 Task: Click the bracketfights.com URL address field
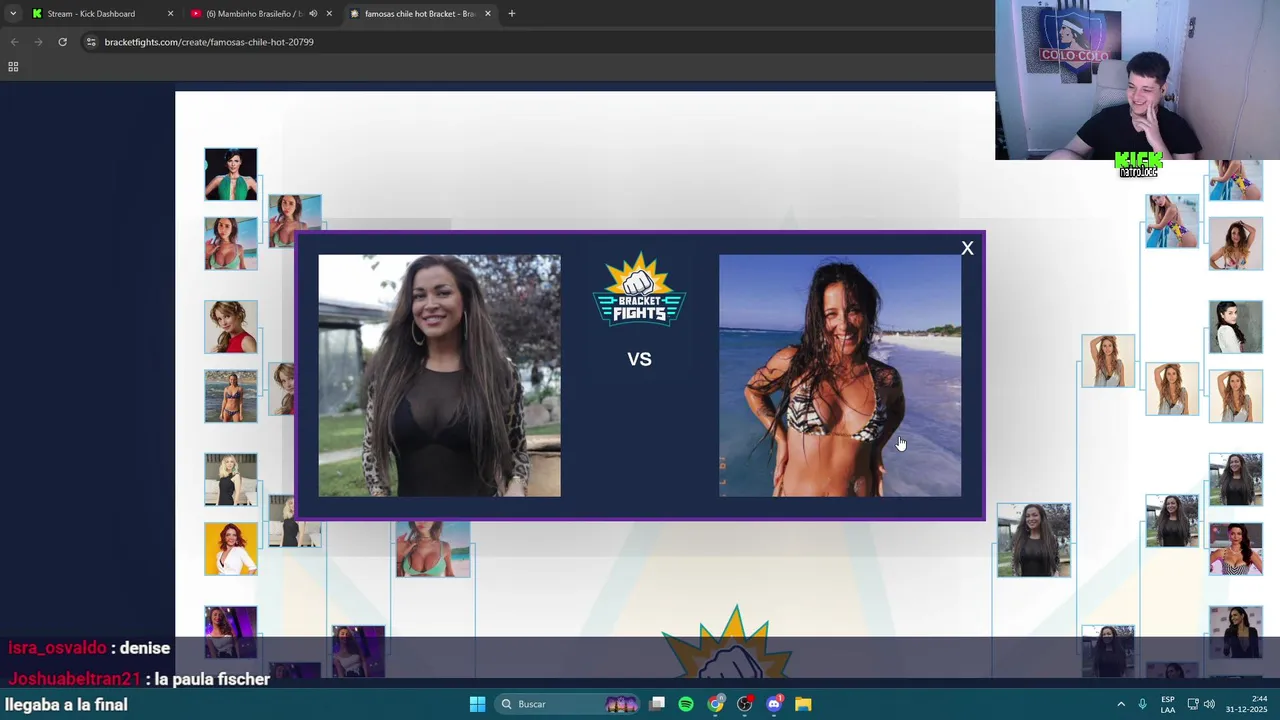click(209, 42)
